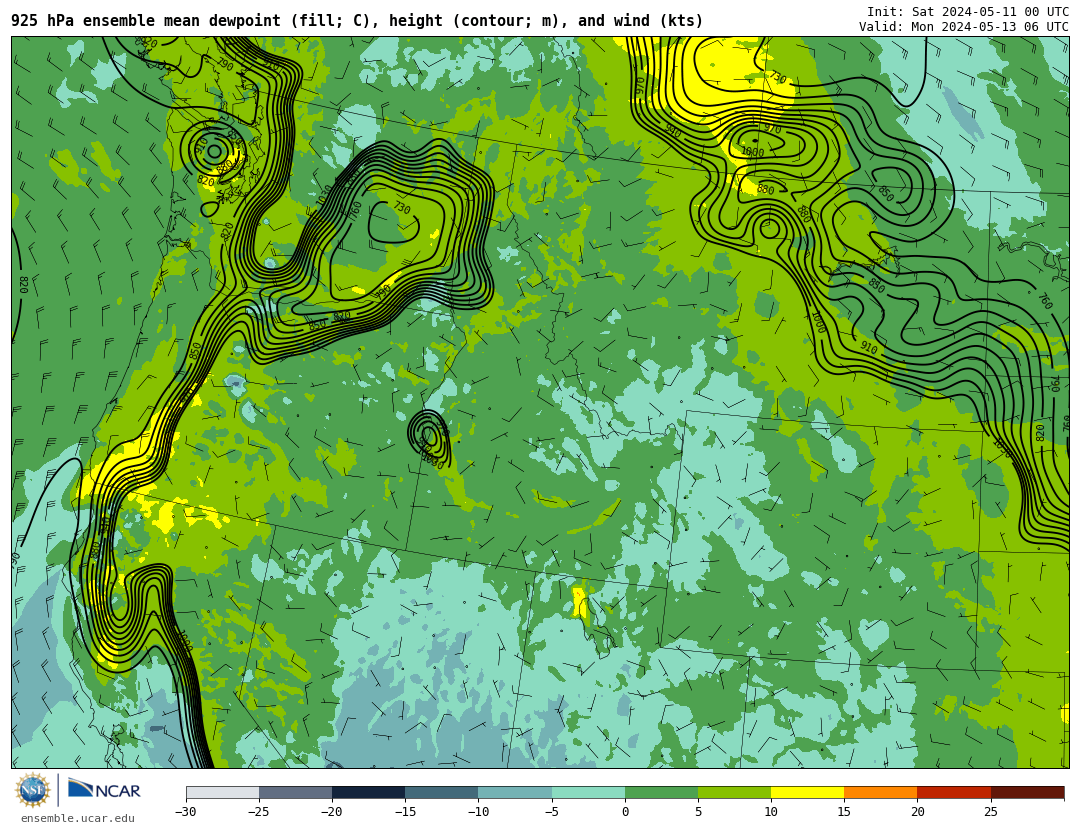
Task: Click the Init: Sat 2024-05-11 00 UTC text
Action: pos(968,12)
